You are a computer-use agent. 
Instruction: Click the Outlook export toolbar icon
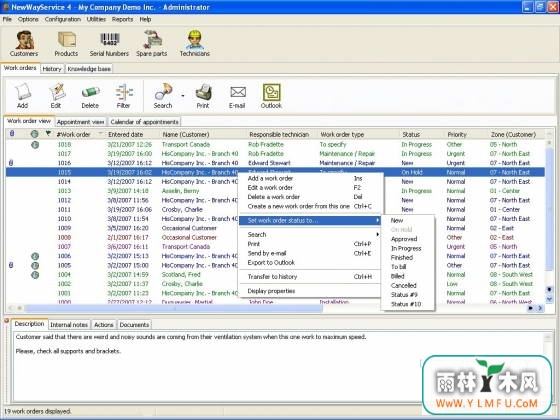click(x=271, y=95)
